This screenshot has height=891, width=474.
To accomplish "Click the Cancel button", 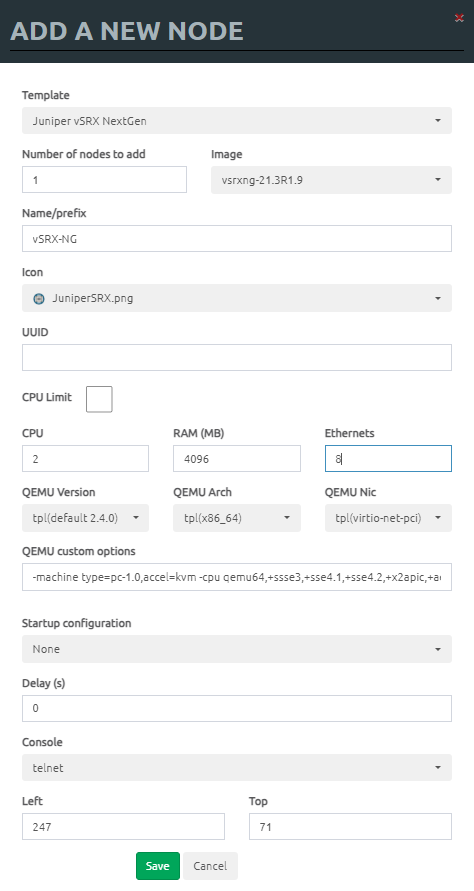I will pyautogui.click(x=210, y=866).
